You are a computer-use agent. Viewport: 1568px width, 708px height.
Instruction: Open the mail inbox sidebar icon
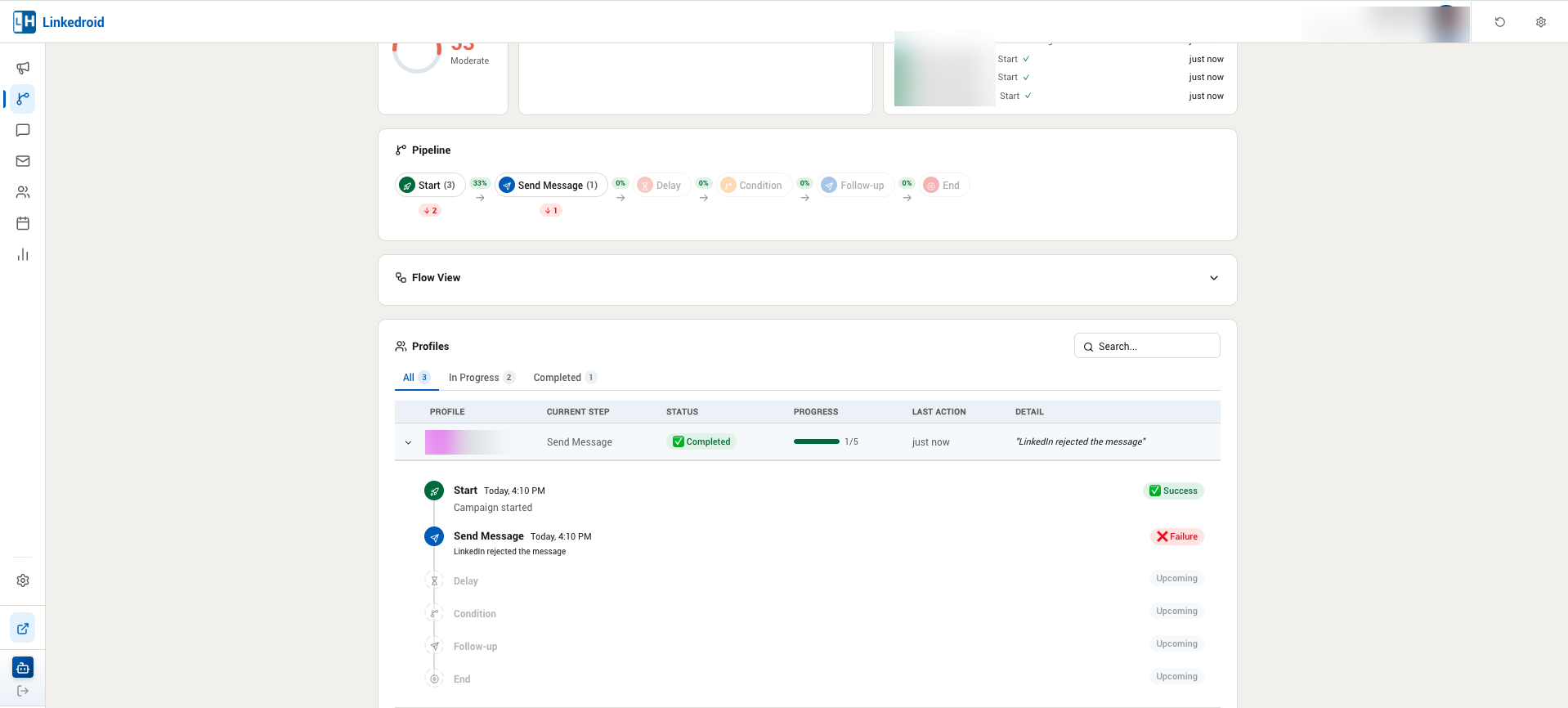(23, 161)
